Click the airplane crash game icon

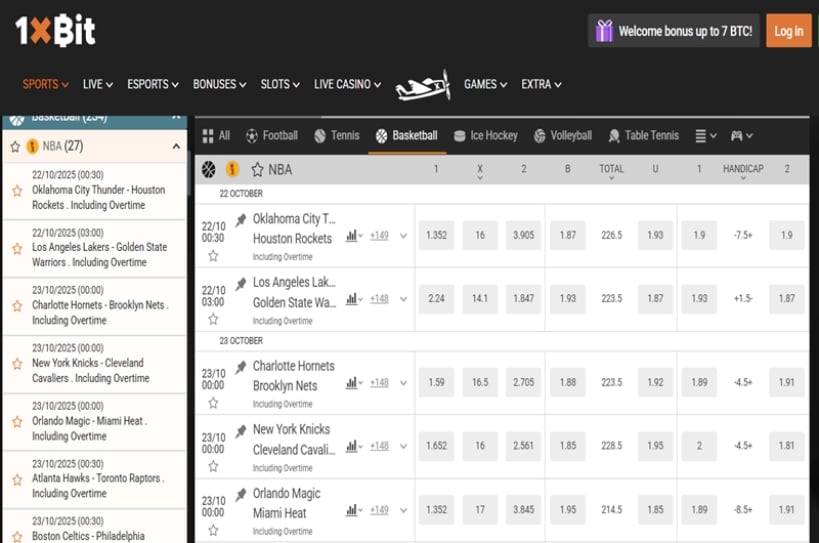pos(422,86)
